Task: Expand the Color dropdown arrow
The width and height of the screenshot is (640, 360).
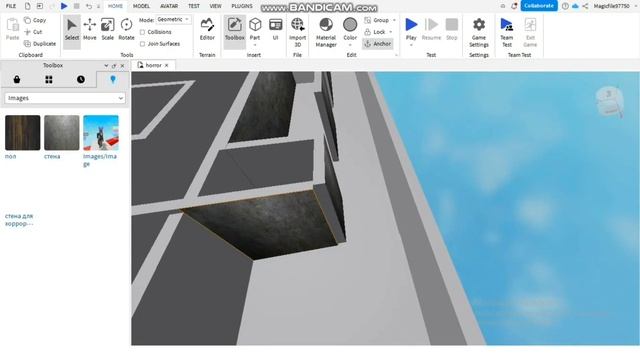Action: (x=350, y=45)
